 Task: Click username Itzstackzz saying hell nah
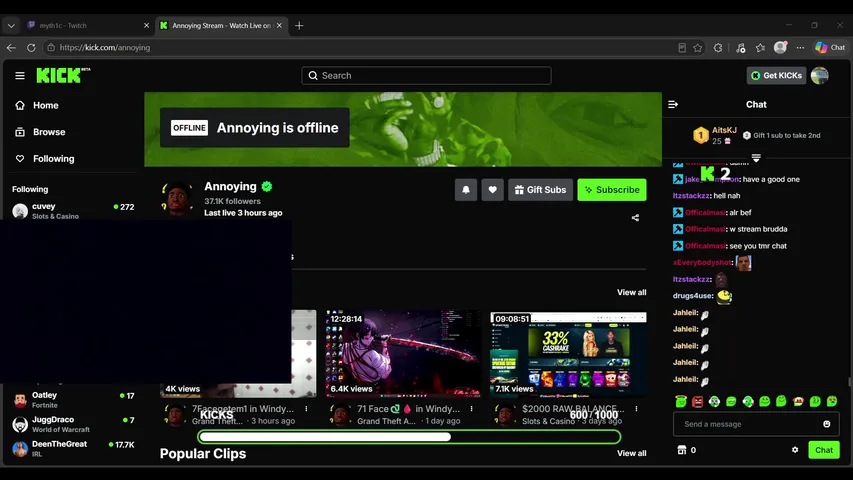pos(691,196)
